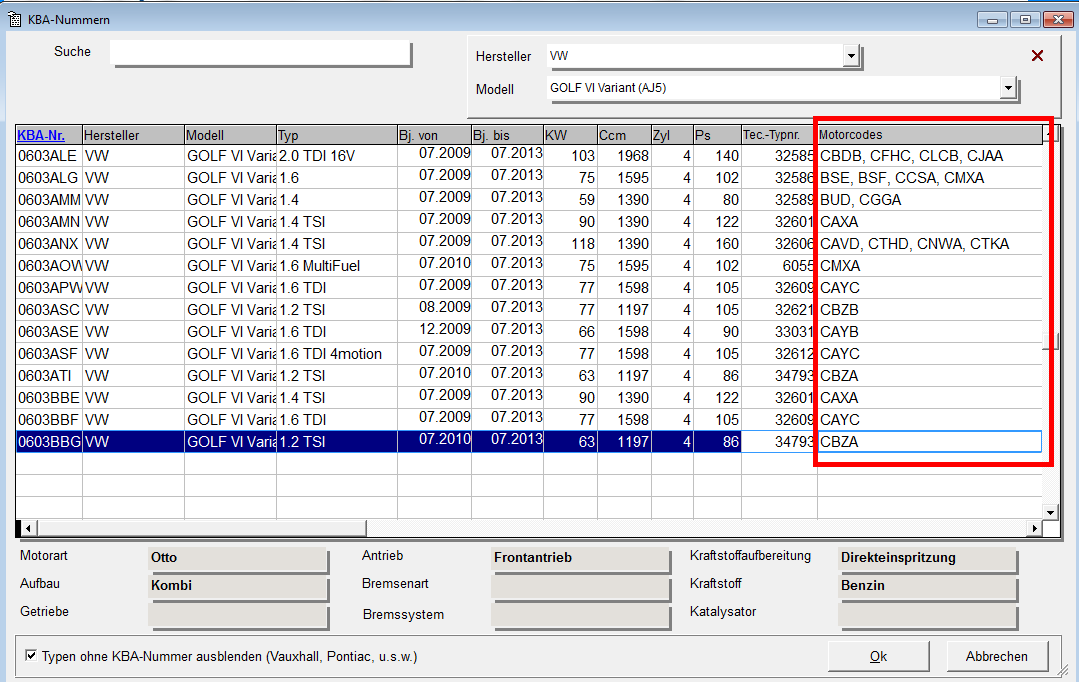Click the empty Katalysator field
This screenshot has height=682, width=1079.
[x=927, y=615]
